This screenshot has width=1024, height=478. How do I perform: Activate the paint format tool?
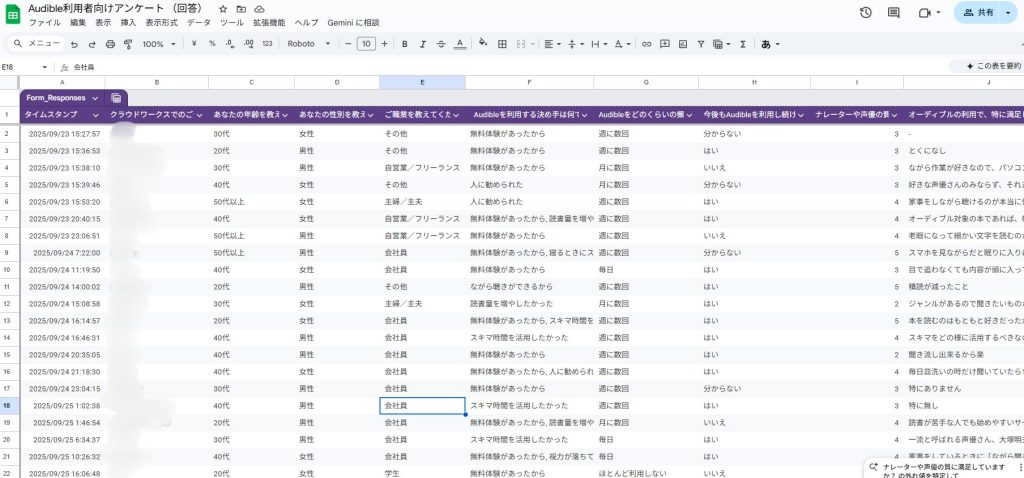tap(128, 44)
